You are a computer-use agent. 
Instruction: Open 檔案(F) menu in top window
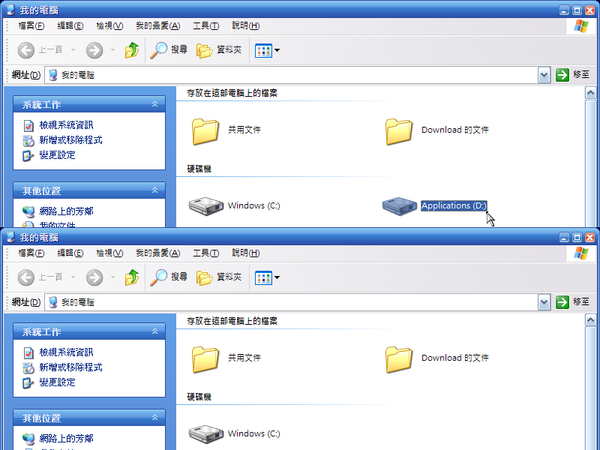[x=31, y=26]
